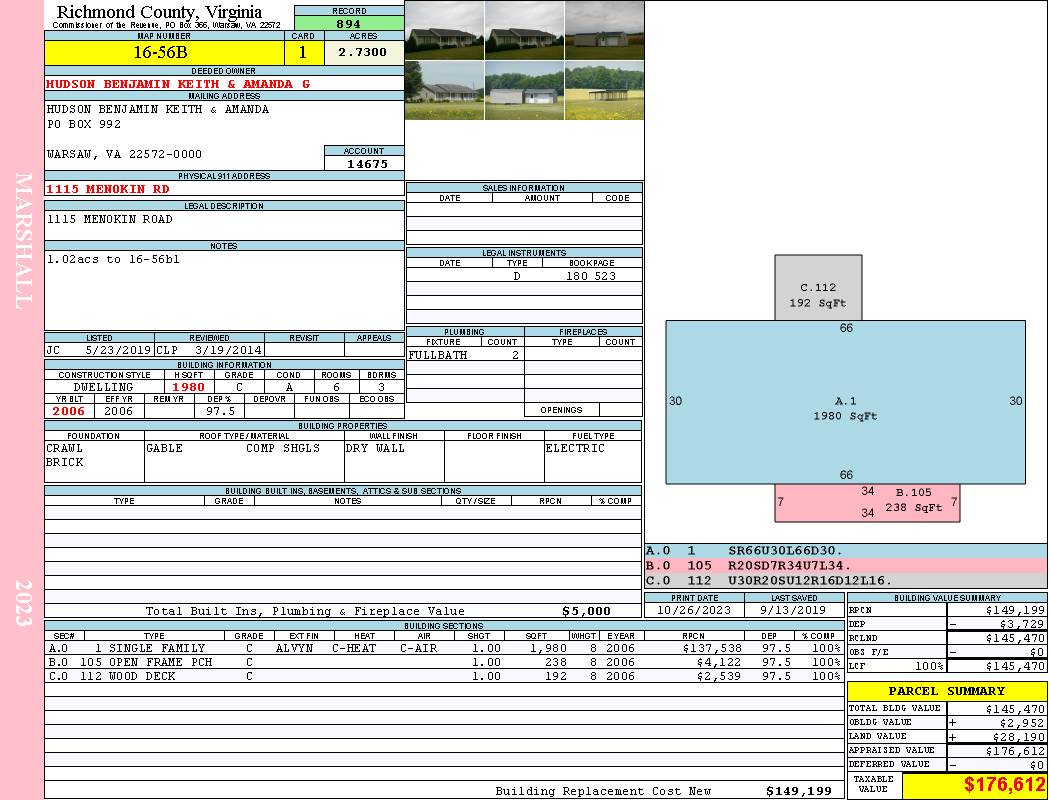Select the yellow map number 16-56B field
1050x800 pixels.
click(x=163, y=52)
